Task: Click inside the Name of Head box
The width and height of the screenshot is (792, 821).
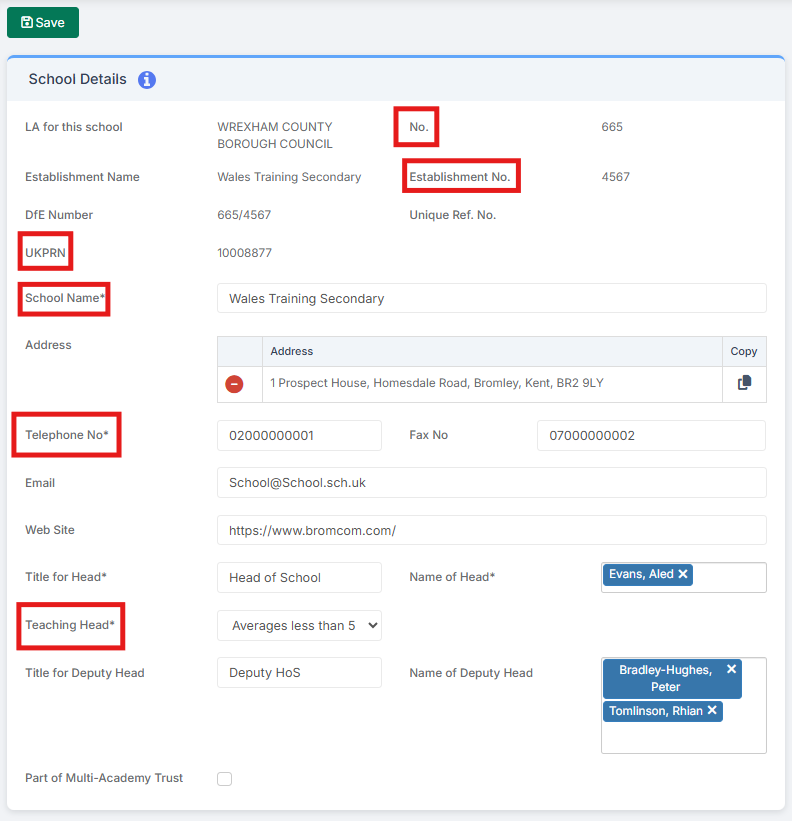Action: pyautogui.click(x=730, y=578)
